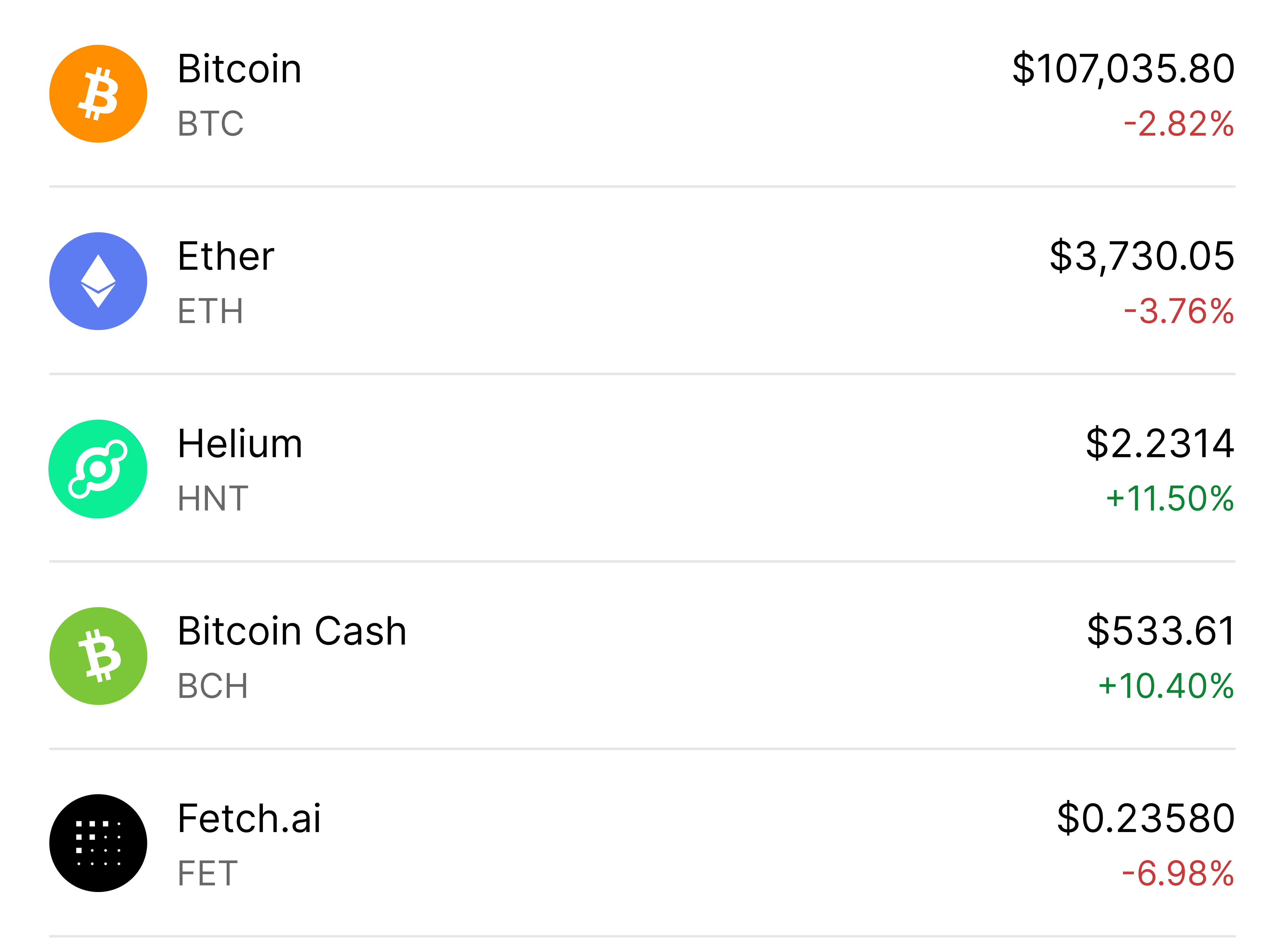Click the BTC ticker symbol
Image resolution: width=1285 pixels, height=952 pixels.
(210, 123)
